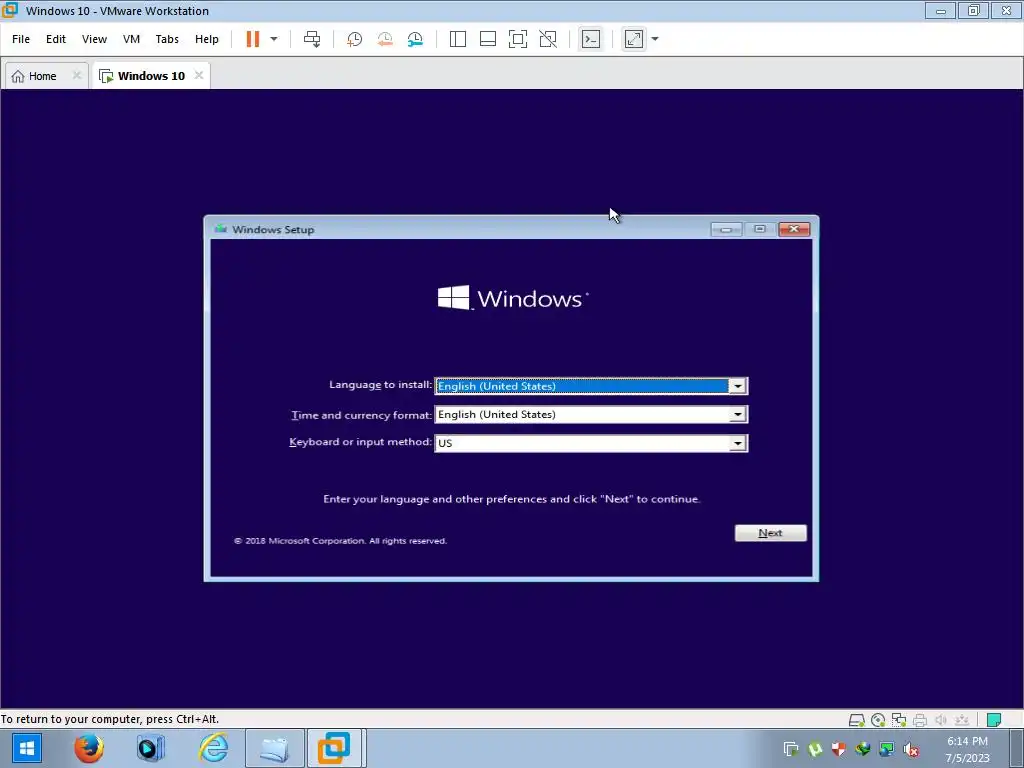Viewport: 1024px width, 768px height.
Task: Open the File menu
Action: (21, 39)
